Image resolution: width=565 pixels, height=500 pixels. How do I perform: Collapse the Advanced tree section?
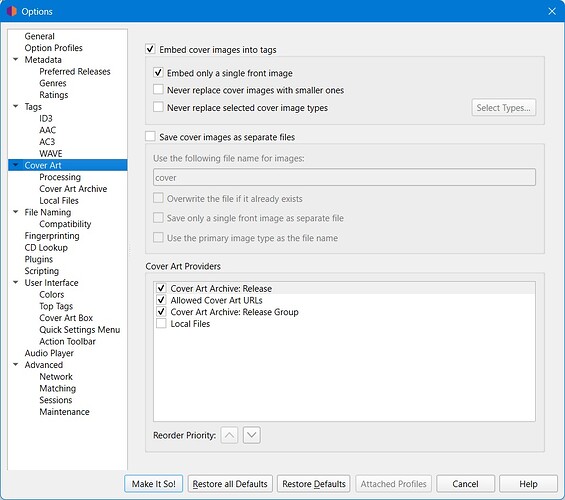(15, 365)
